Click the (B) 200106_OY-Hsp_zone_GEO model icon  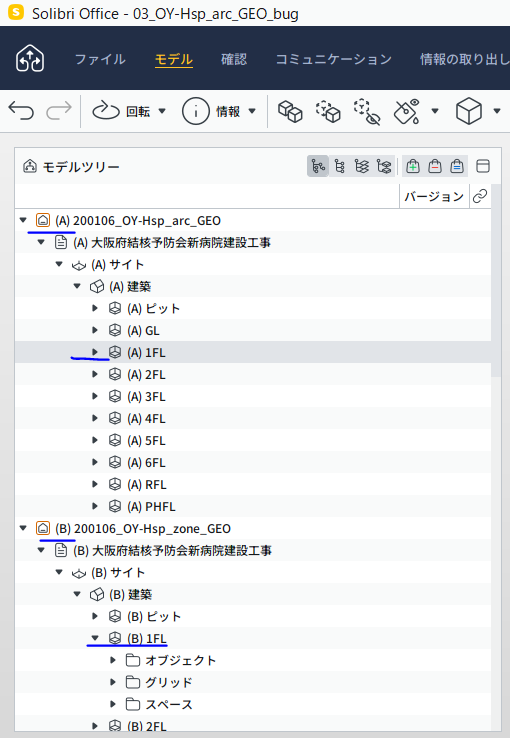click(x=43, y=528)
